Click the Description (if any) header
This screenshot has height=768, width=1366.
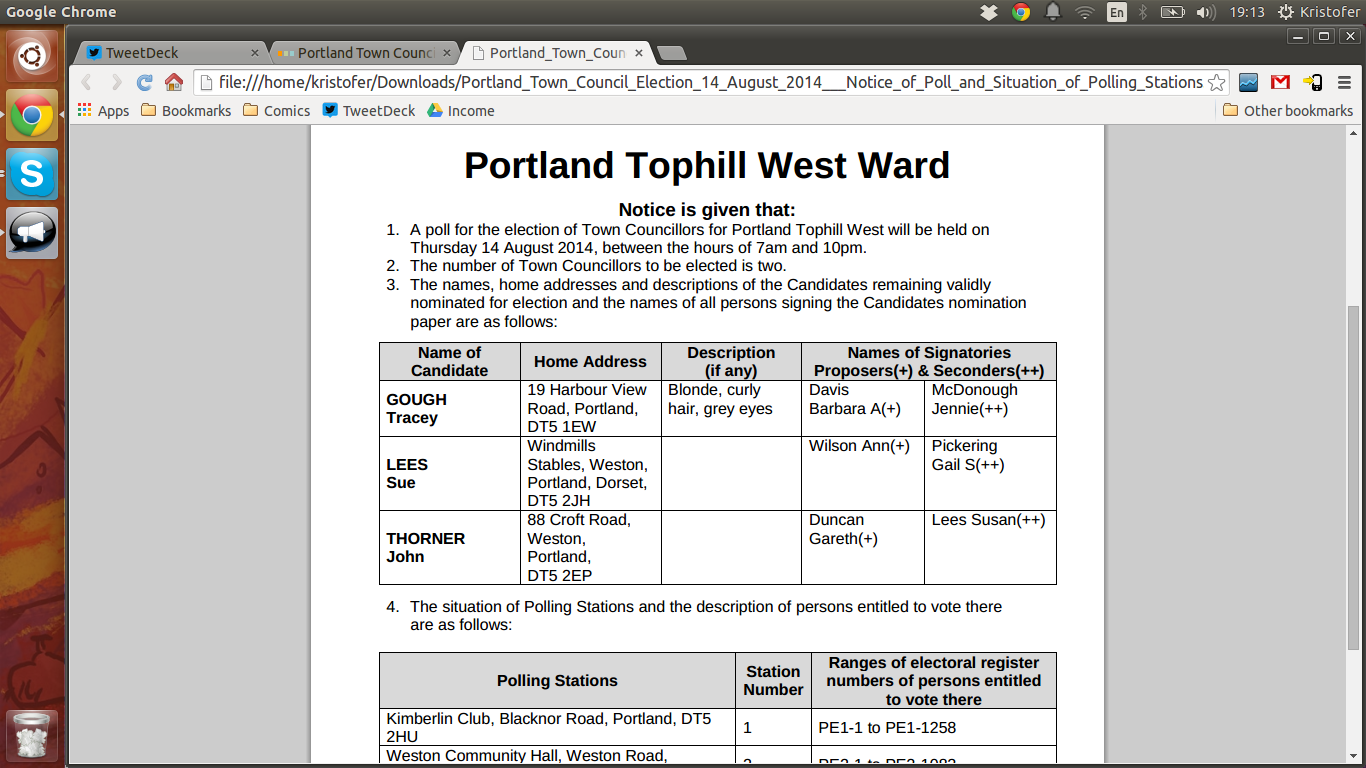click(731, 362)
